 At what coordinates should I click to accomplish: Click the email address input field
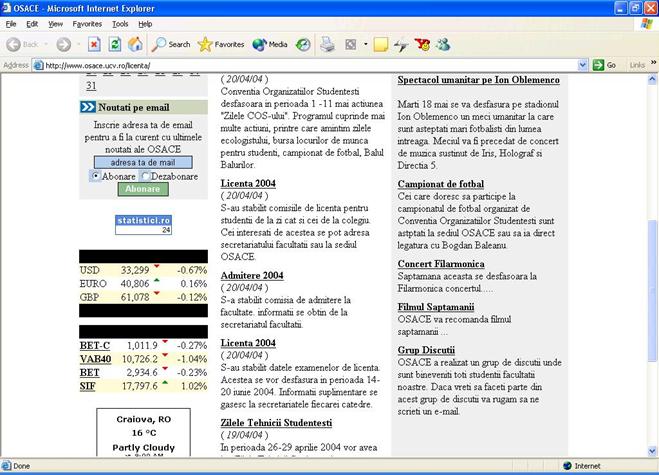[x=142, y=162]
